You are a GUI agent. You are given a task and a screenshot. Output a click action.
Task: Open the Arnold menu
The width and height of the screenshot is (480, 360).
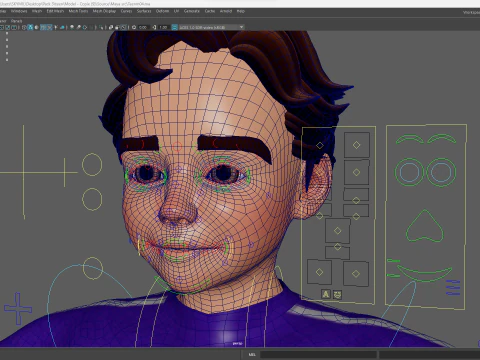(226, 11)
